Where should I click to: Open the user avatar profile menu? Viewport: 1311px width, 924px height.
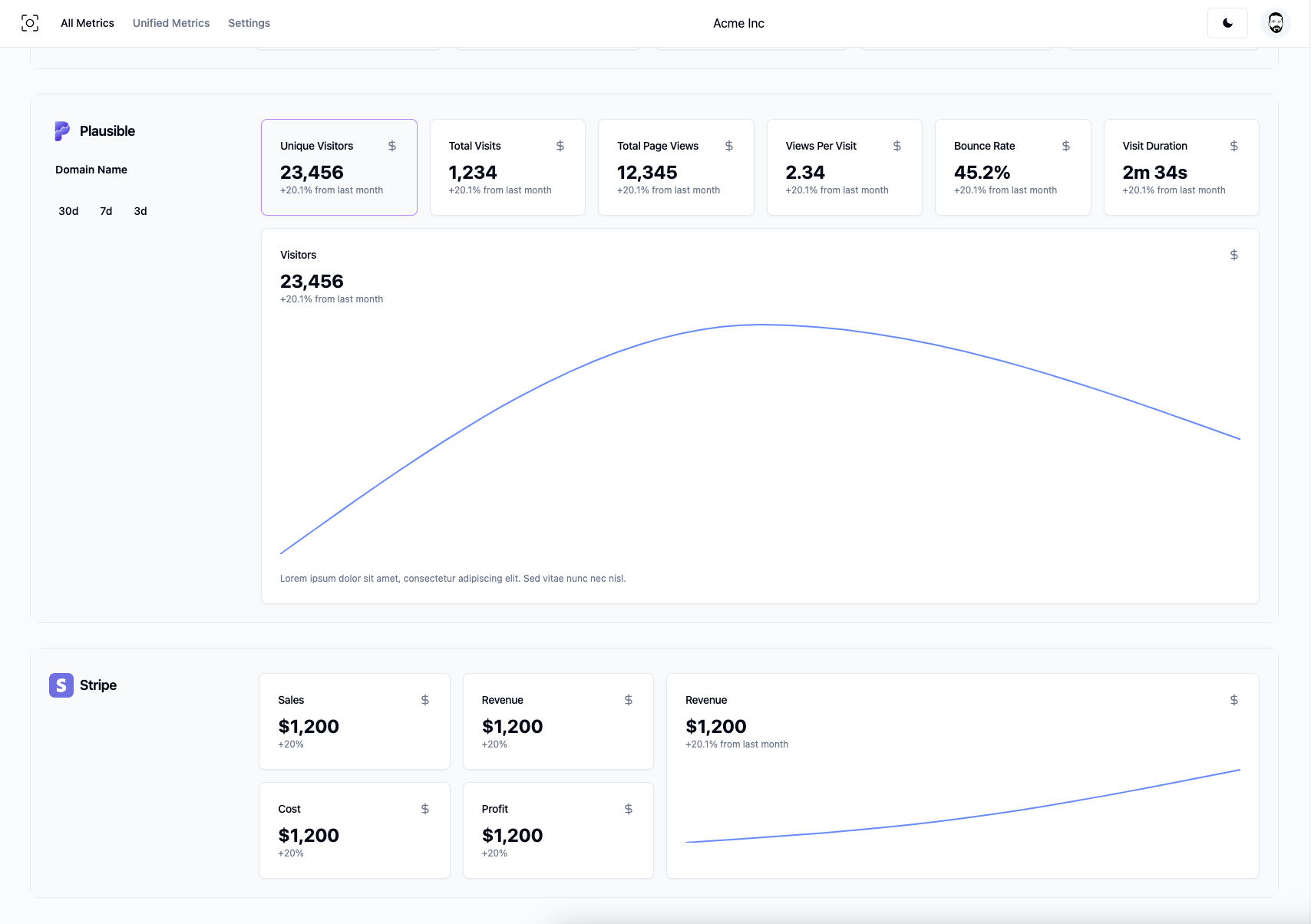(1276, 23)
